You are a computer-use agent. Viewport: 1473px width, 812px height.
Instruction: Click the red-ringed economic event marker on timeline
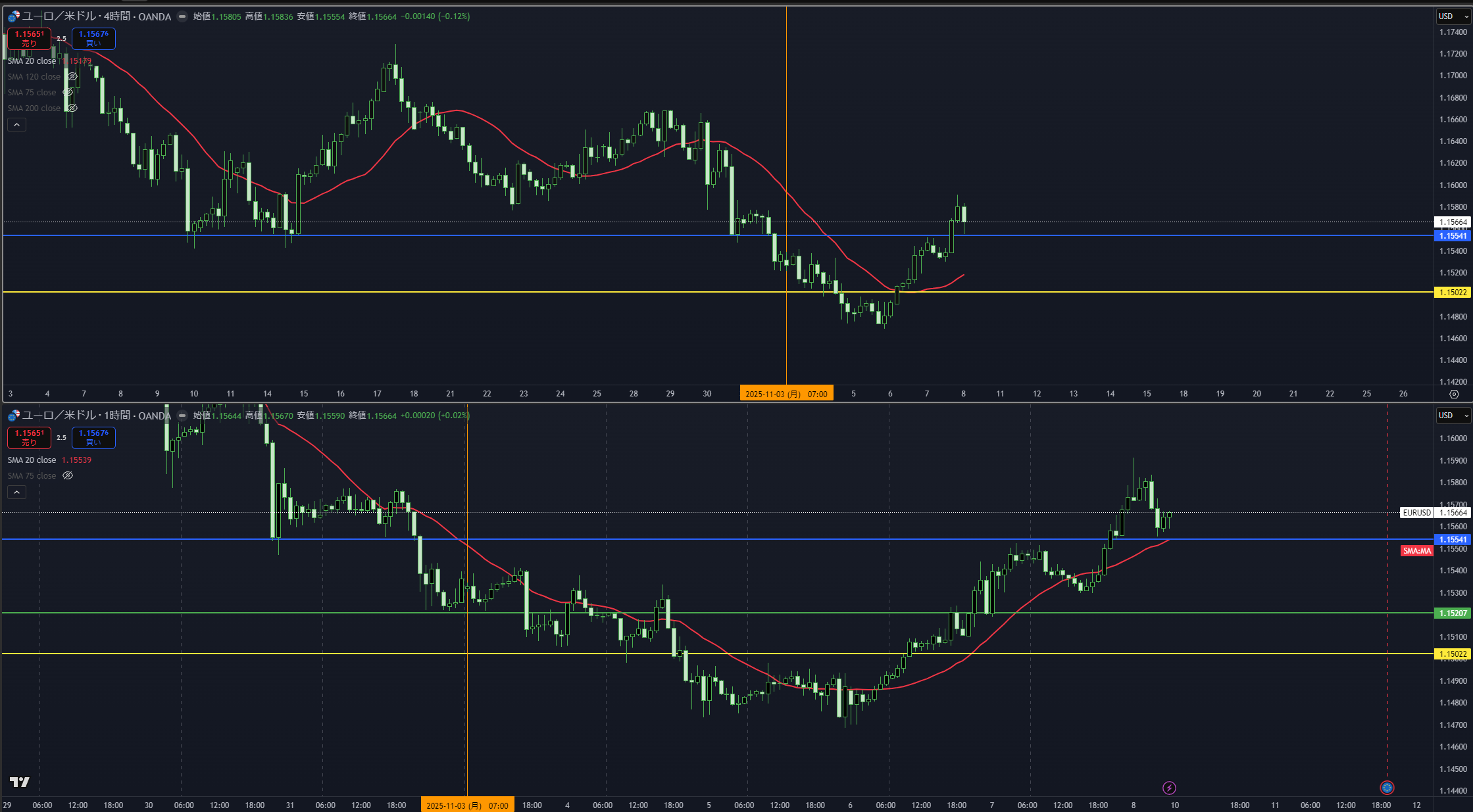coord(1387,788)
